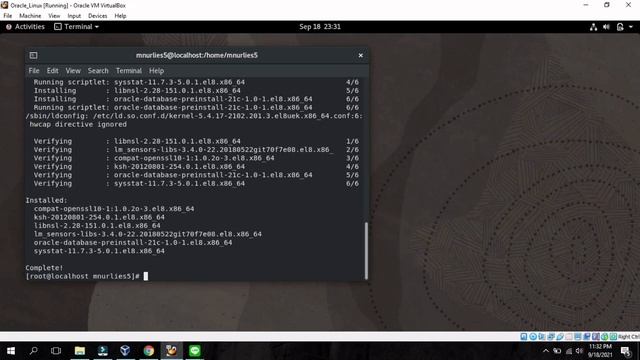Click VirtualBox audio indicator icon

[x=542, y=337]
